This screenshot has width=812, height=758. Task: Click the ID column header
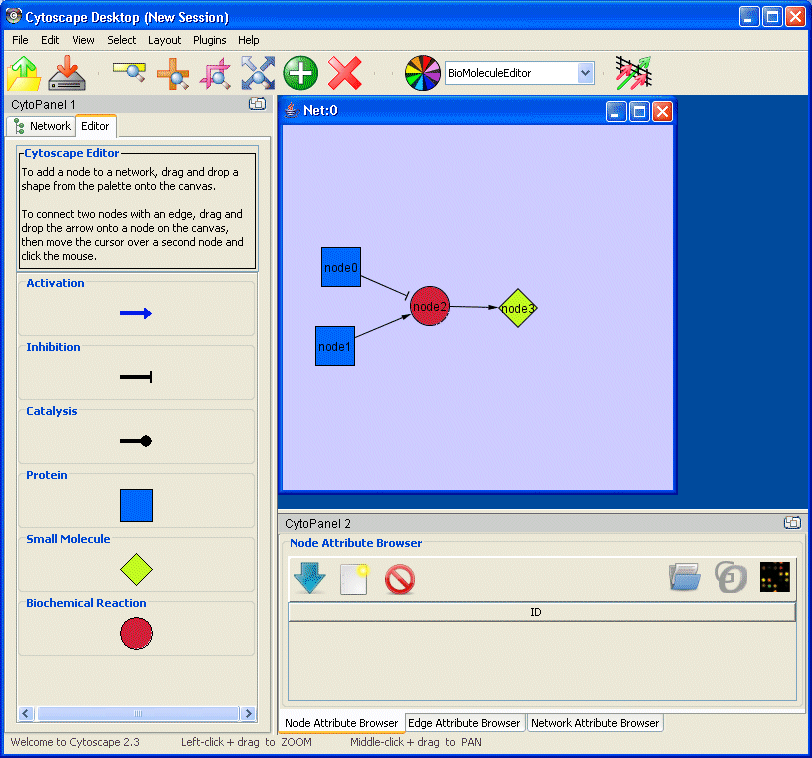click(536, 612)
